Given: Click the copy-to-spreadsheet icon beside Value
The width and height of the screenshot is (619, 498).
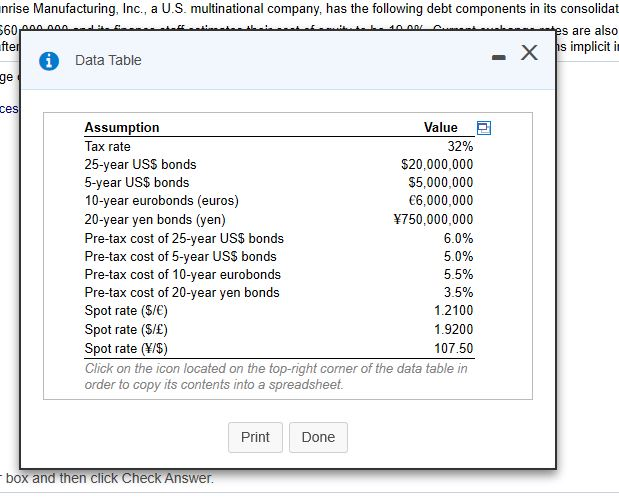Looking at the screenshot, I should coord(484,128).
